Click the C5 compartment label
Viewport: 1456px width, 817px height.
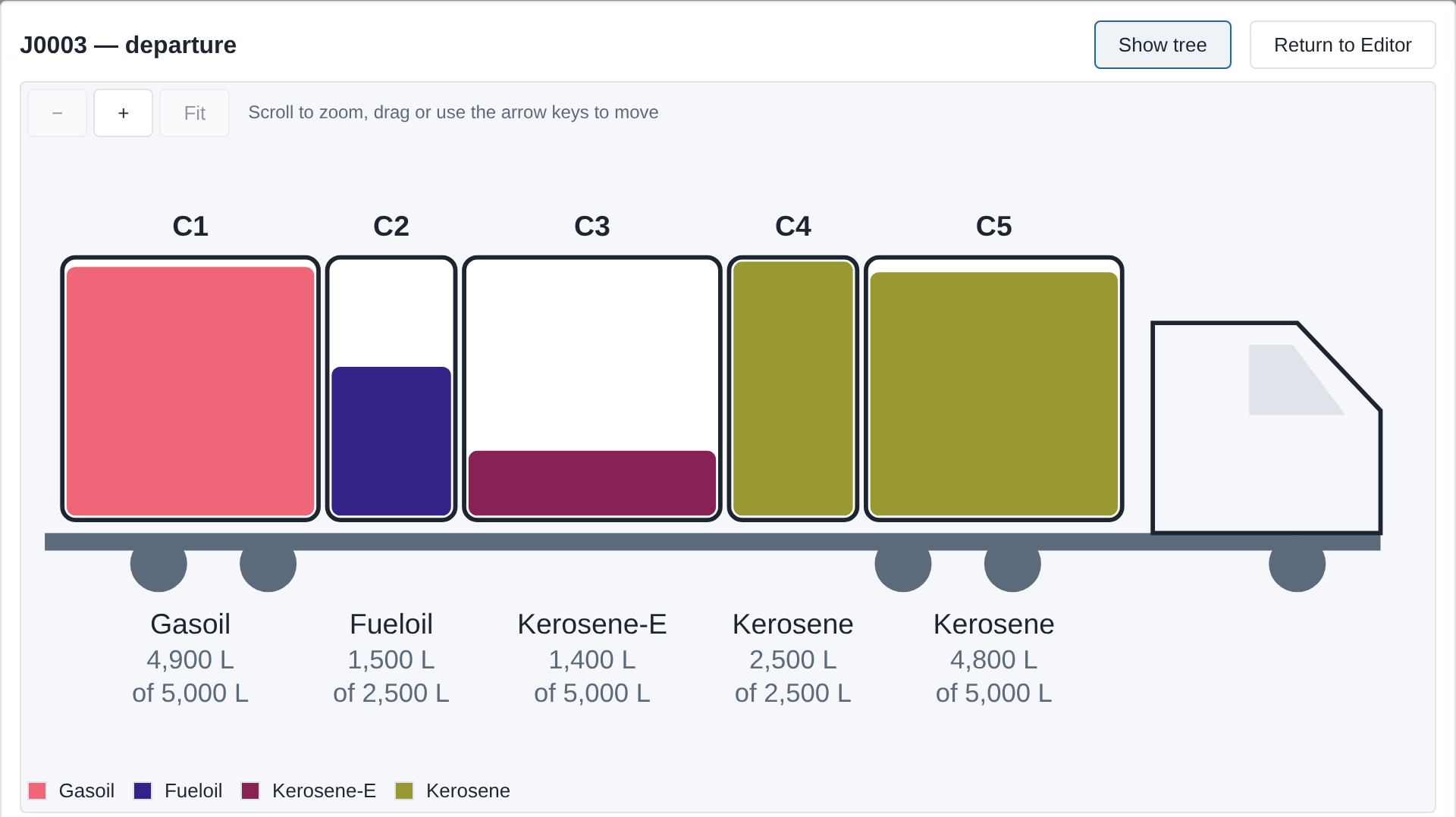tap(994, 226)
